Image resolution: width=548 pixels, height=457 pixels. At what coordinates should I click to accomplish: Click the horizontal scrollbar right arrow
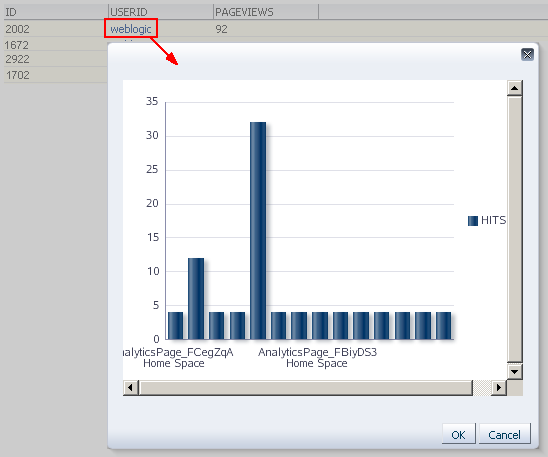(499, 387)
